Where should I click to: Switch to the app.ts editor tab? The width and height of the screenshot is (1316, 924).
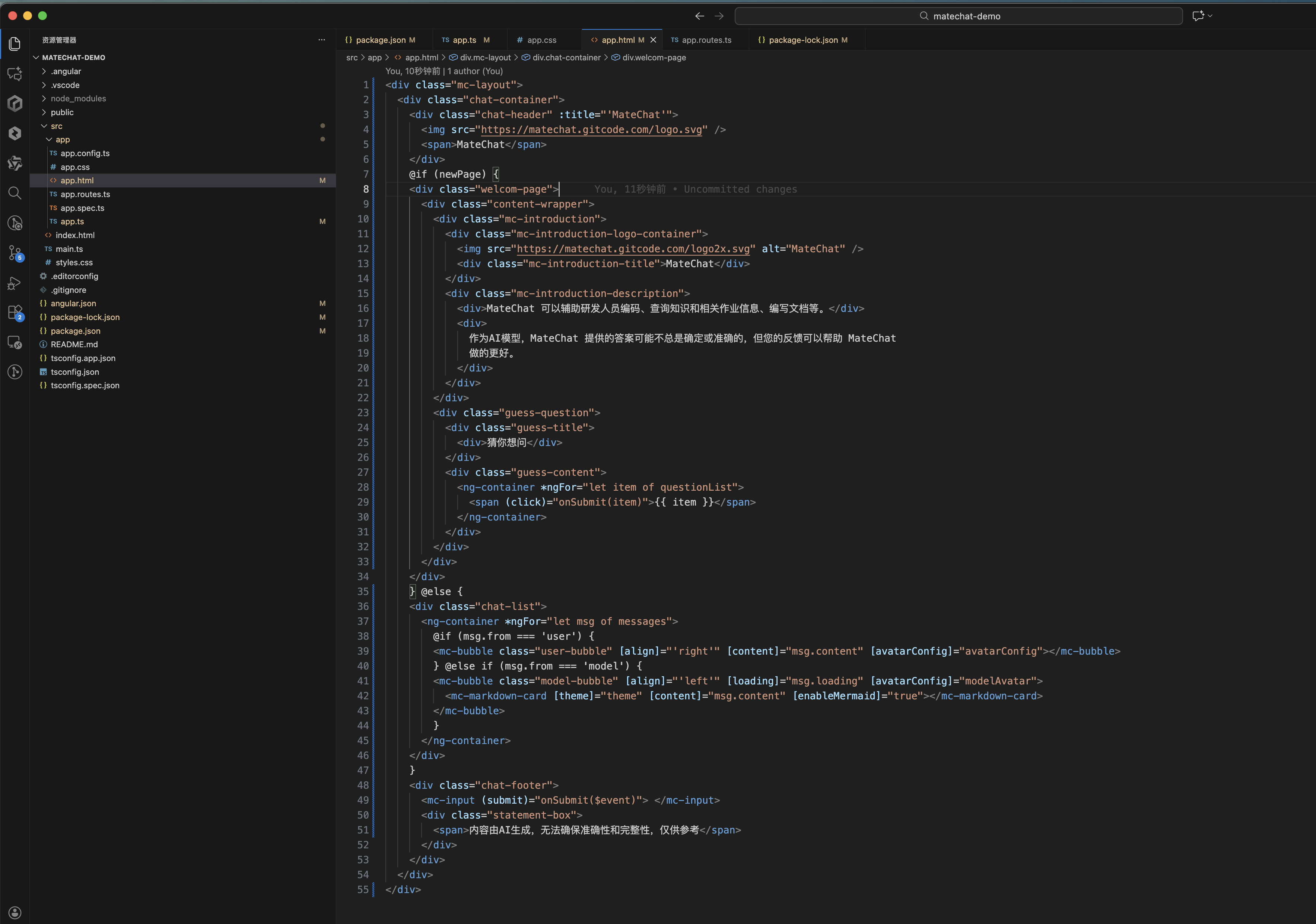point(464,40)
